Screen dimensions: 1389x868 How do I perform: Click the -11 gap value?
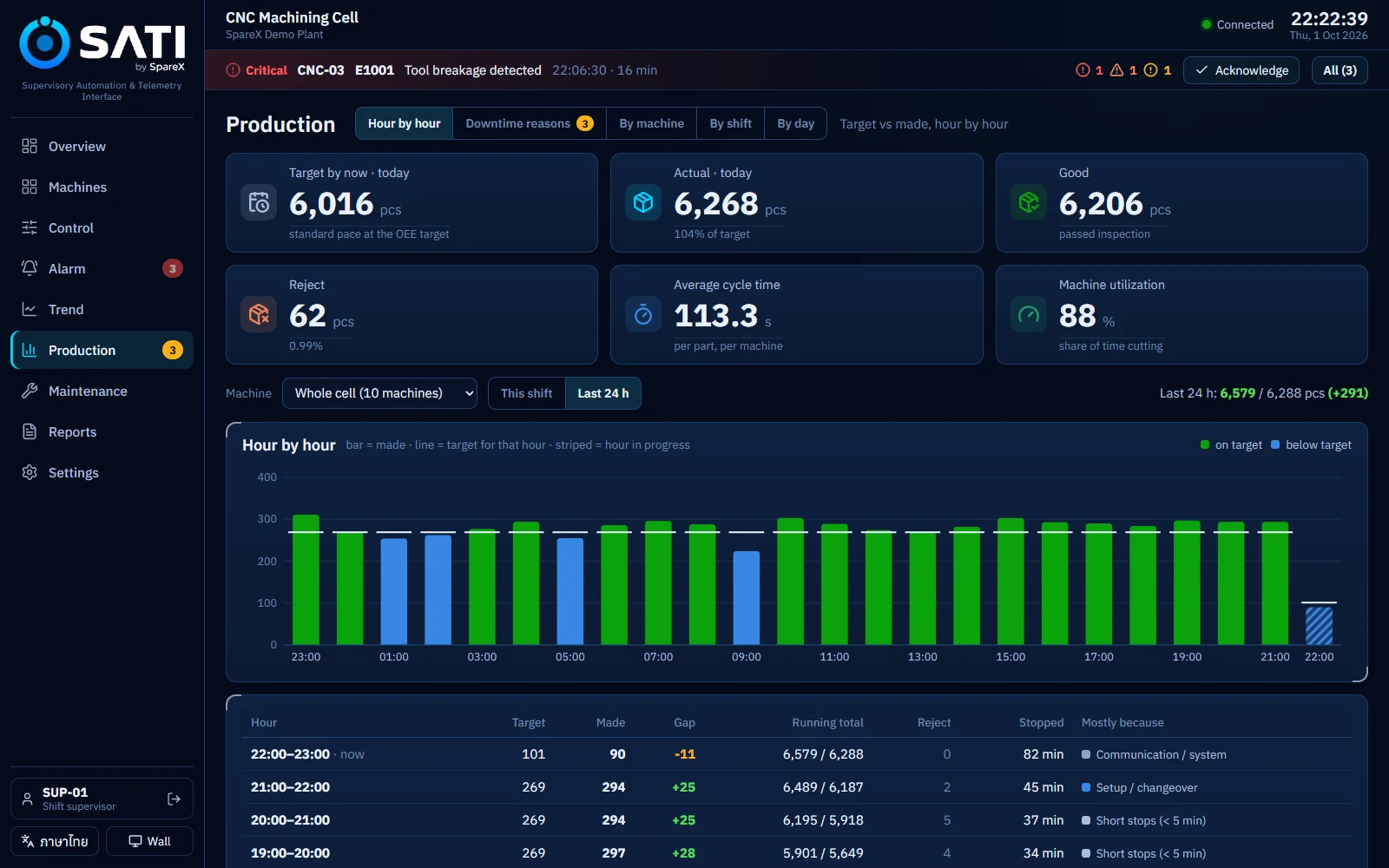pos(685,754)
